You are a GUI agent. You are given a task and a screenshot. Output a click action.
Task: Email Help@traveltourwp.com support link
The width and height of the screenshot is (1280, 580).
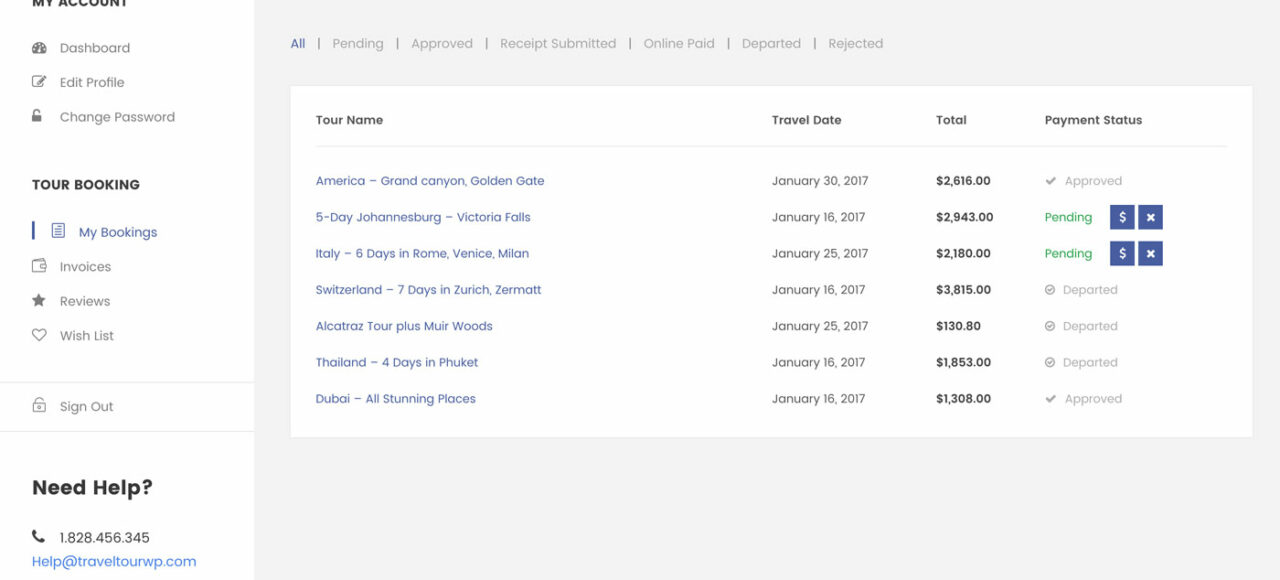pyautogui.click(x=114, y=562)
